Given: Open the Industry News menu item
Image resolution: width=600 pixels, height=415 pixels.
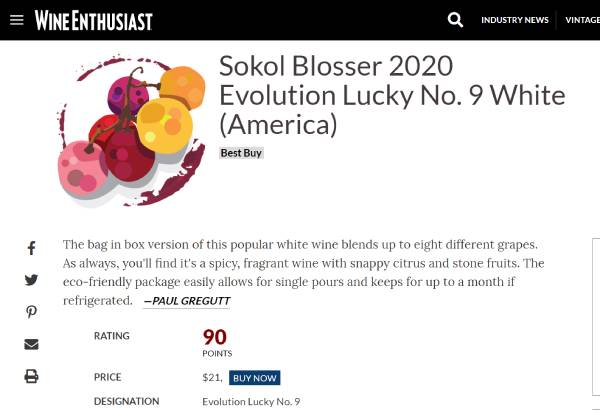Looking at the screenshot, I should point(515,20).
